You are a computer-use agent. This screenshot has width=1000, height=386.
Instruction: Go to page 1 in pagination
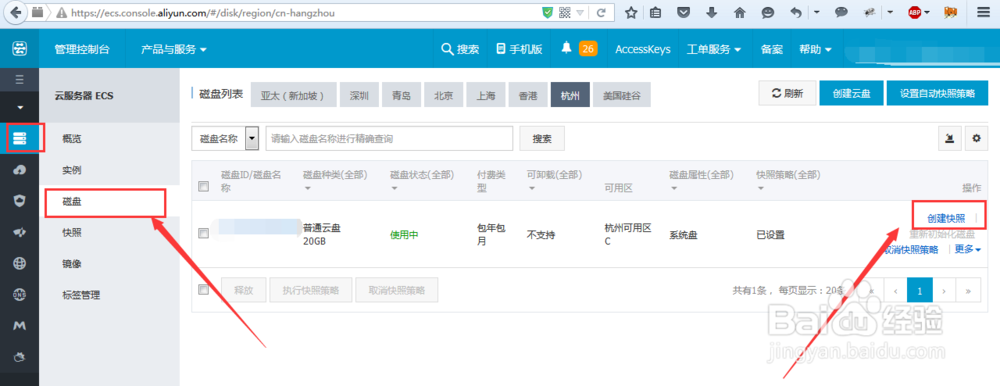pyautogui.click(x=920, y=290)
